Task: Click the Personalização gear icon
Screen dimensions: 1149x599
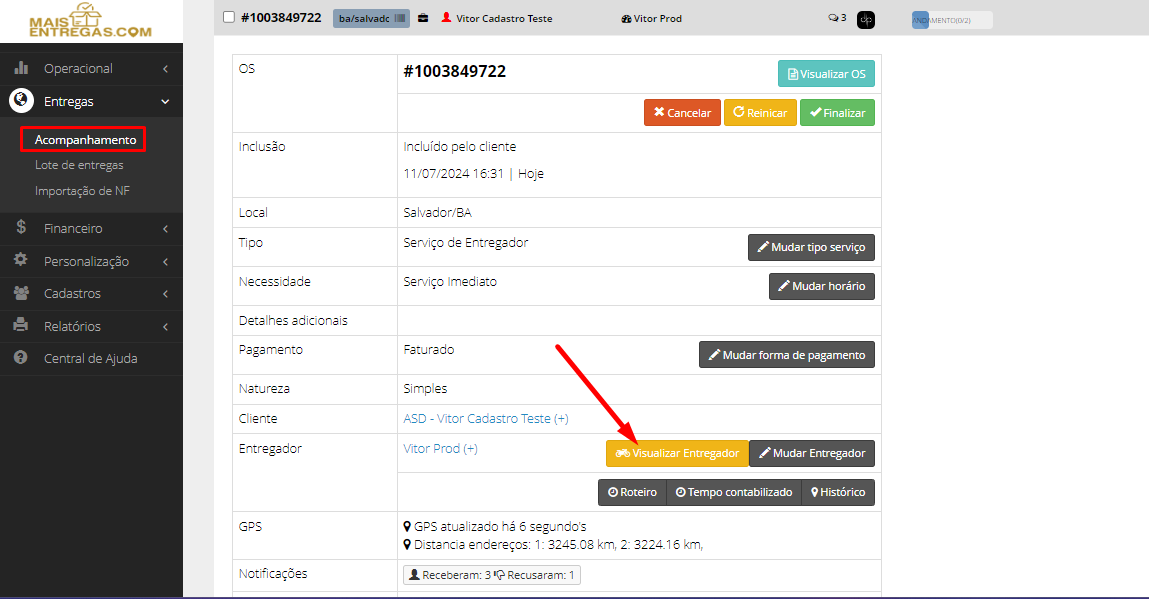Action: pyautogui.click(x=21, y=260)
